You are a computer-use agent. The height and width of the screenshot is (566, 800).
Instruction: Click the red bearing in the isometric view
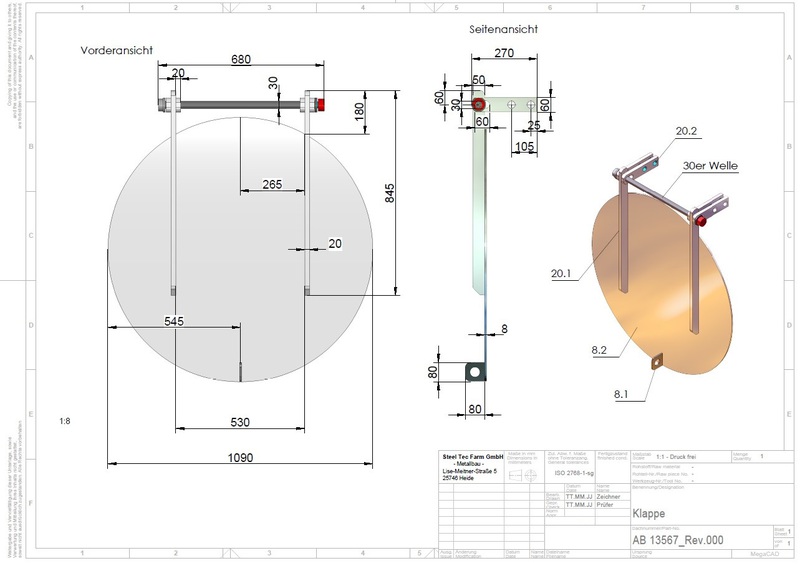point(701,220)
